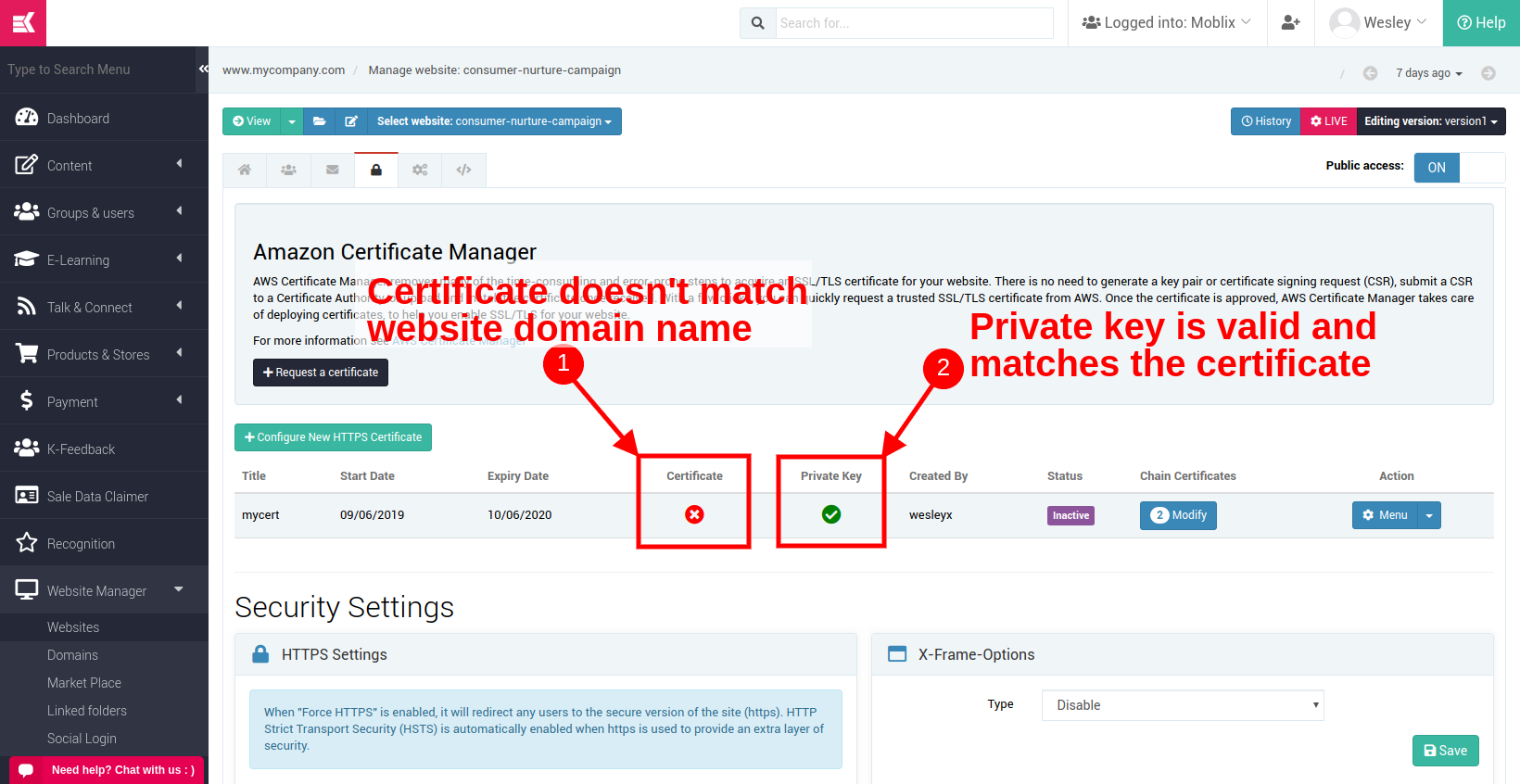Image resolution: width=1520 pixels, height=784 pixels.
Task: Open the Dashboard from the sidebar
Action: [104, 118]
